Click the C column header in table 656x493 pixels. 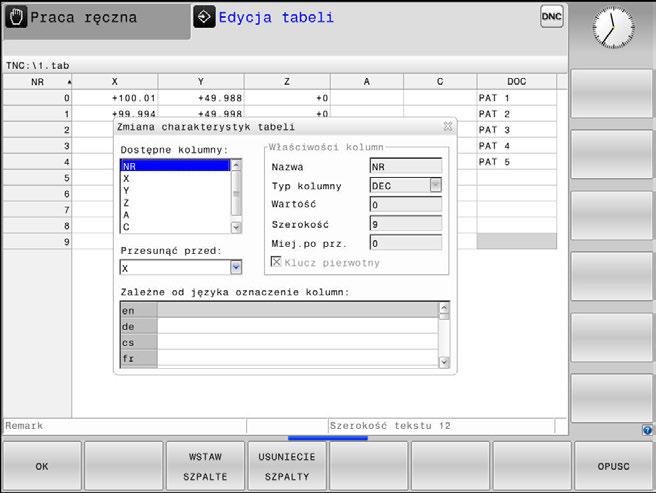(440, 82)
